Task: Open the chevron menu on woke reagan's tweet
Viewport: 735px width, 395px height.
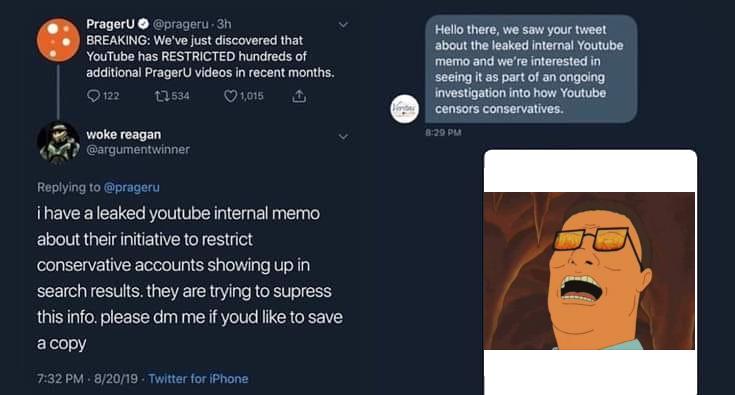Action: pos(343,136)
